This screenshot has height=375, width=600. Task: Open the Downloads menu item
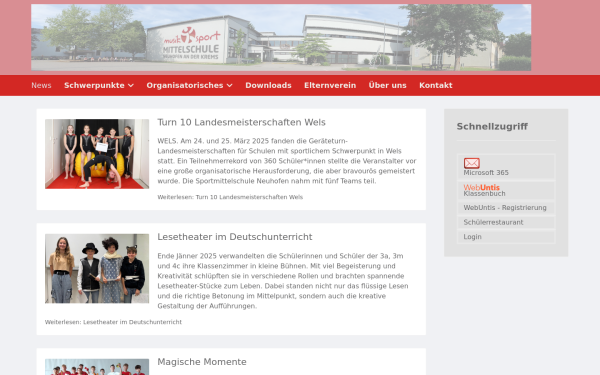coord(268,85)
